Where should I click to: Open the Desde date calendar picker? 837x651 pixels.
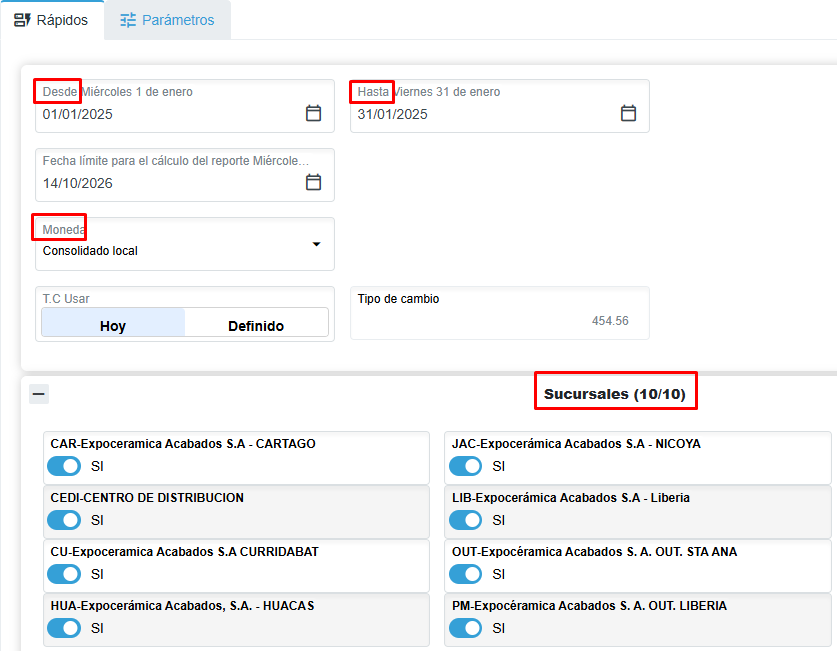click(x=313, y=113)
